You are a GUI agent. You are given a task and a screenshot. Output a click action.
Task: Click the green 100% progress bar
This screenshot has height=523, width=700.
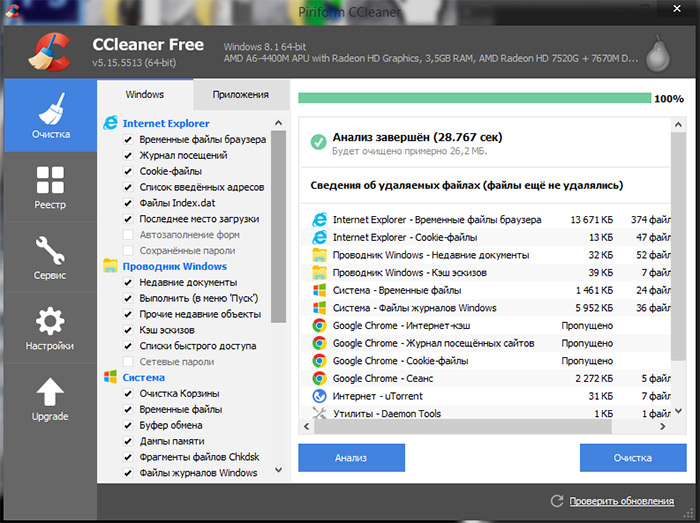[x=475, y=98]
